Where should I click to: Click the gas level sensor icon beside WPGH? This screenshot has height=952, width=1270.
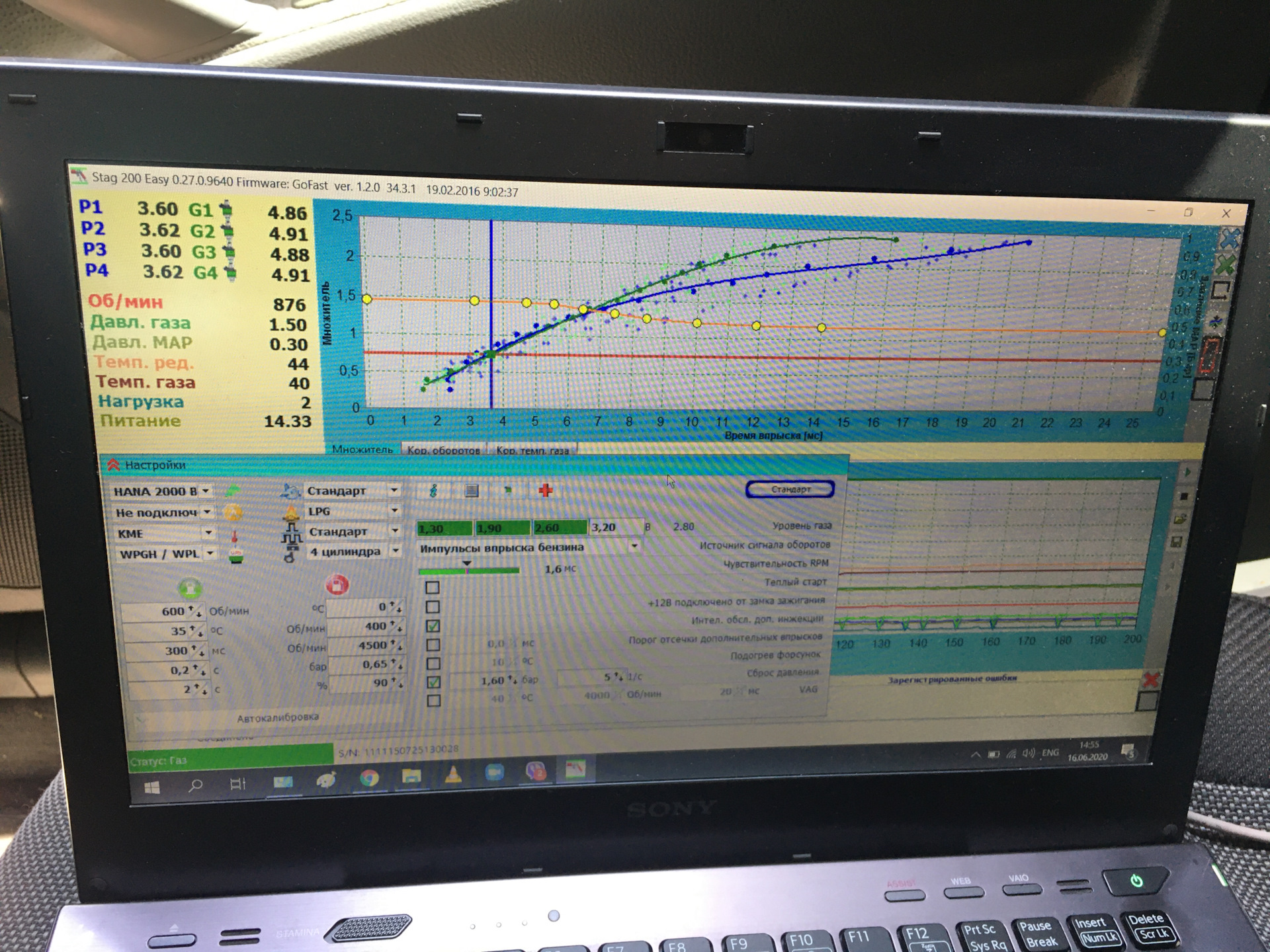click(x=236, y=554)
